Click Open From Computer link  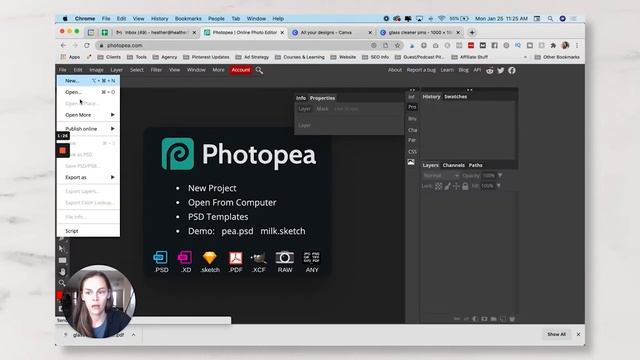point(232,202)
